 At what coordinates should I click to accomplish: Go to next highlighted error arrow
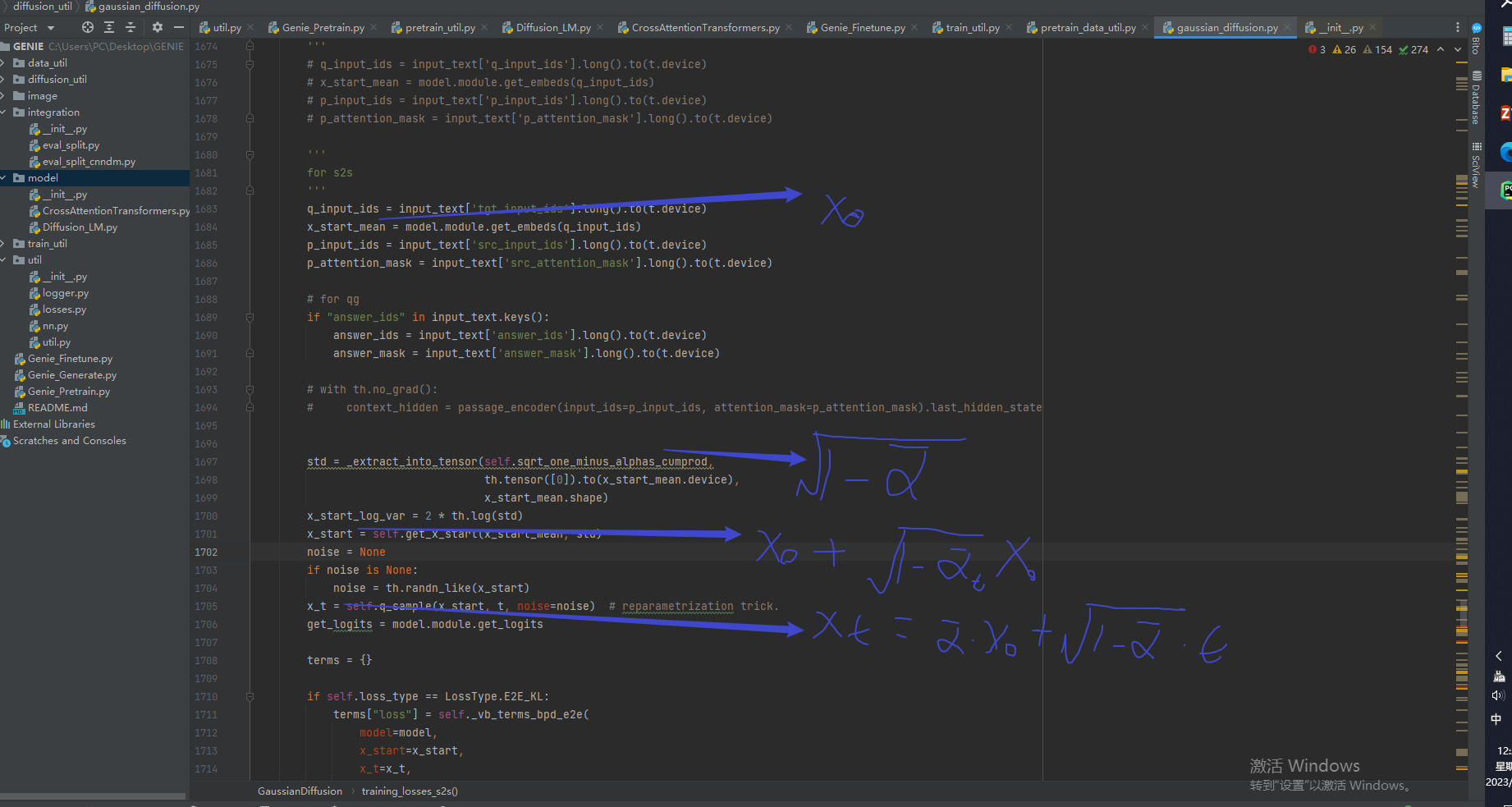click(x=1458, y=50)
